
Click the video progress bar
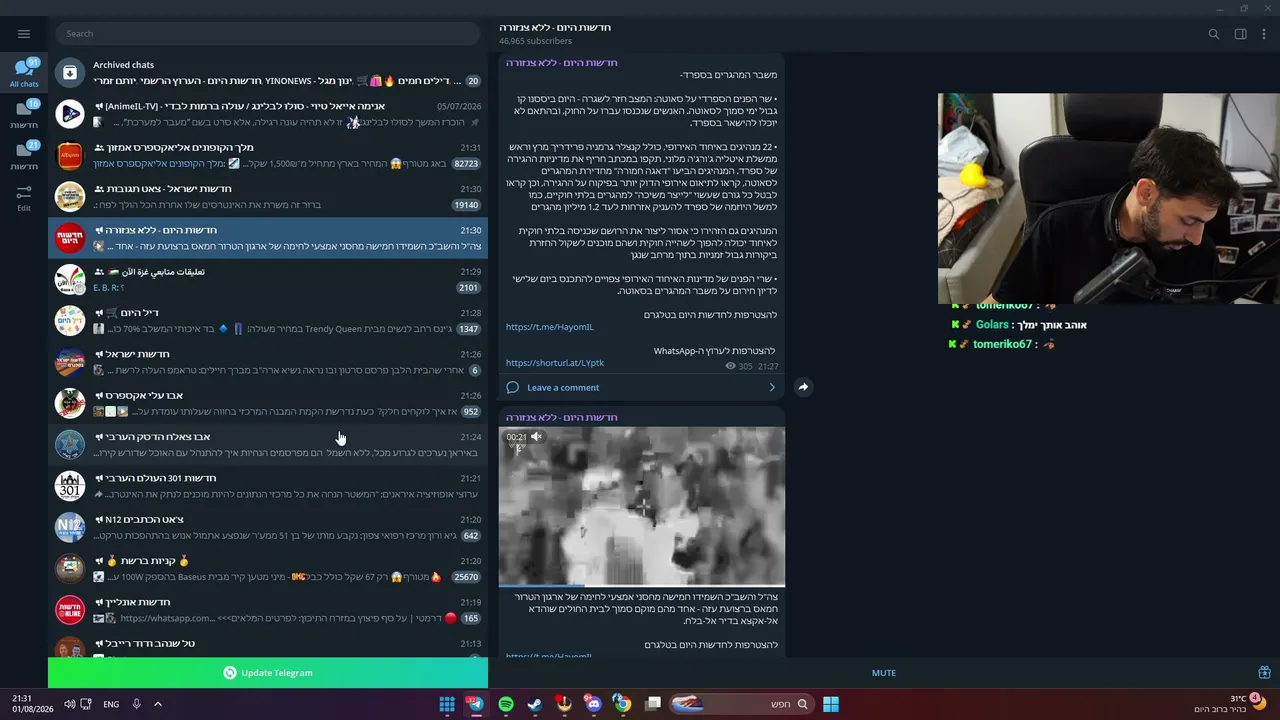642,586
